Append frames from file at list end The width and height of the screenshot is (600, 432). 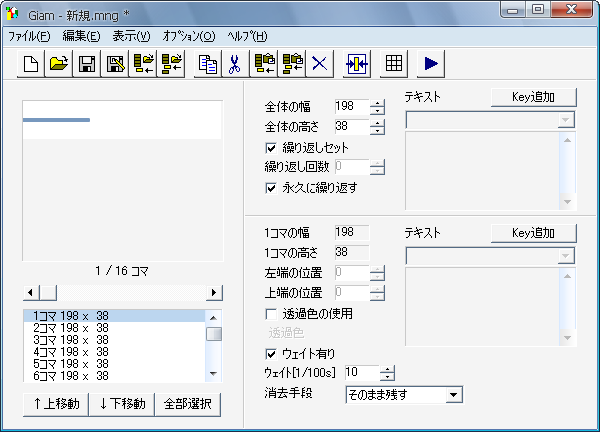coord(143,64)
